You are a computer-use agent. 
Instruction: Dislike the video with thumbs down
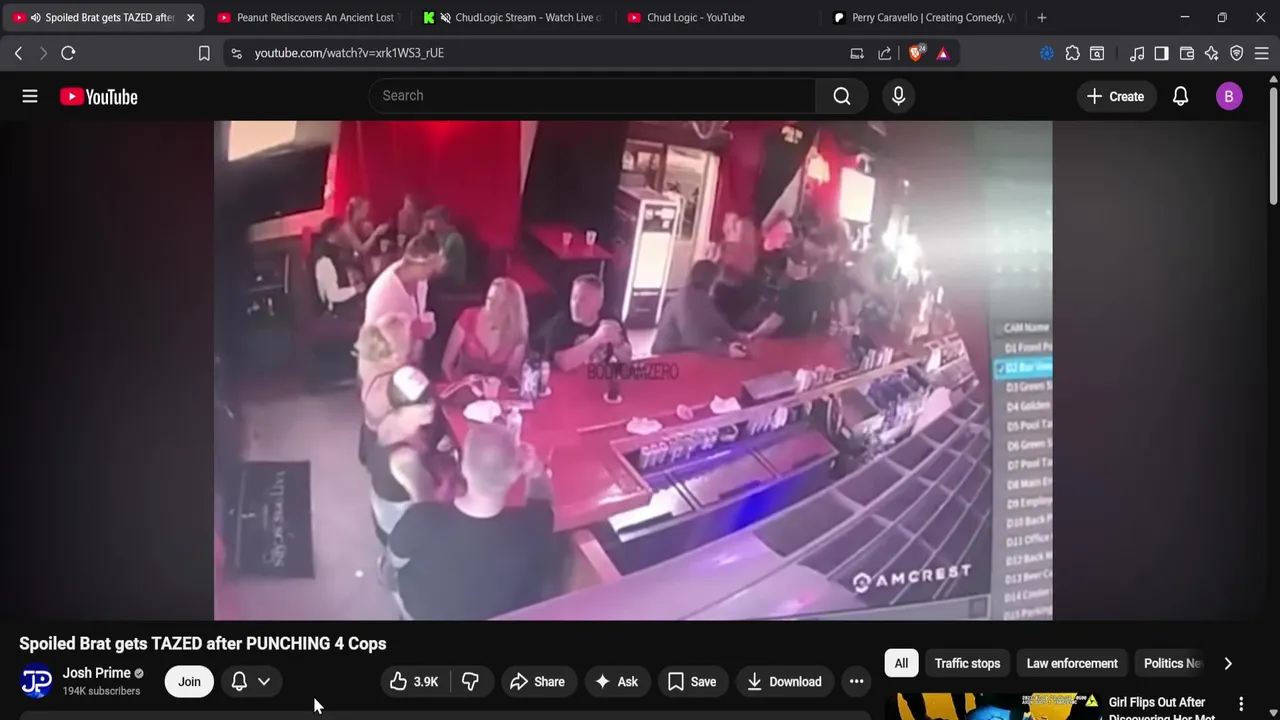[x=470, y=682]
